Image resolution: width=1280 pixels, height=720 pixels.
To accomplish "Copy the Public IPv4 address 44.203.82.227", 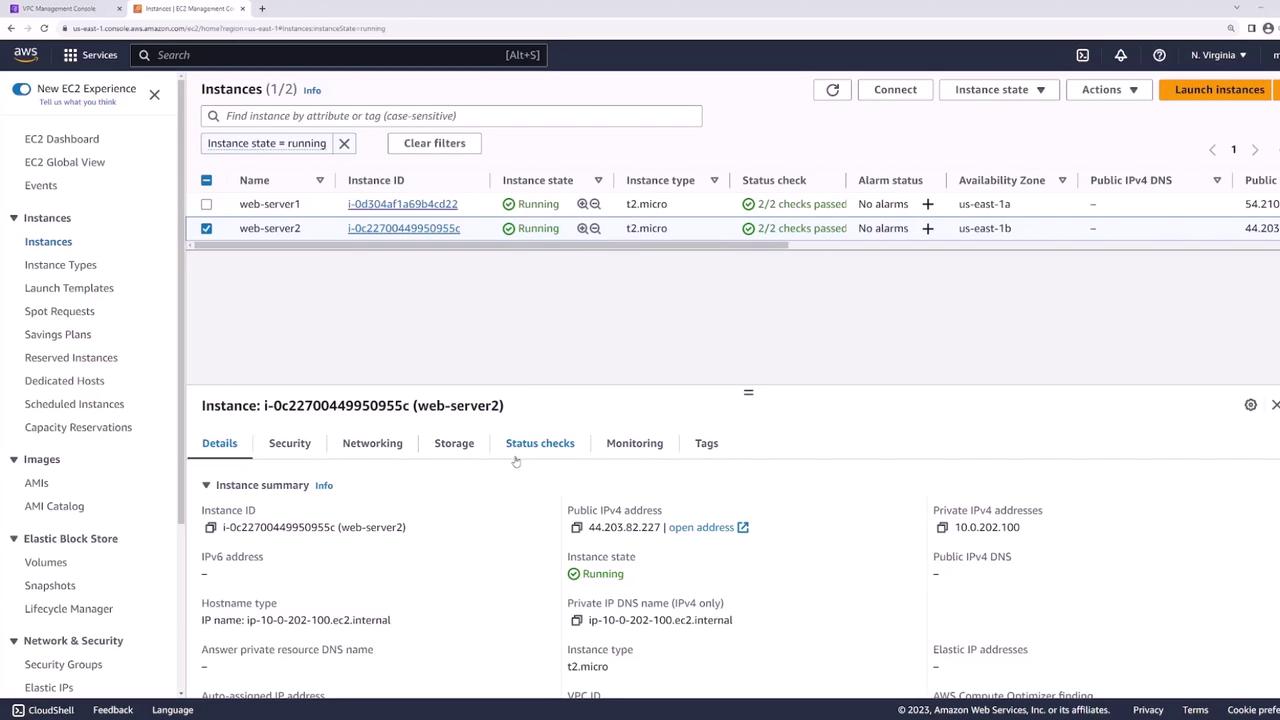I will click(x=576, y=528).
